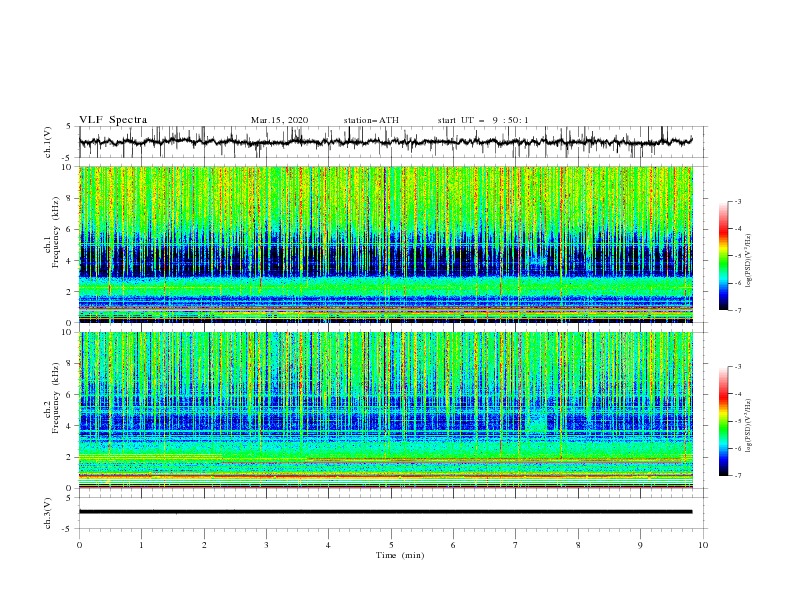Click time axis tick label '8'
Image resolution: width=792 pixels, height=612 pixels.
pos(578,545)
